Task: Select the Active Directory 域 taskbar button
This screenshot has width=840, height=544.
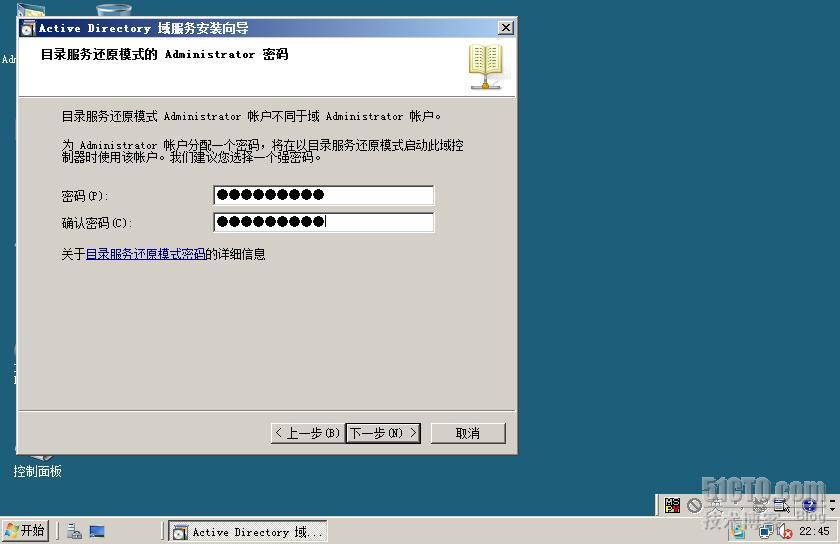Action: (248, 532)
